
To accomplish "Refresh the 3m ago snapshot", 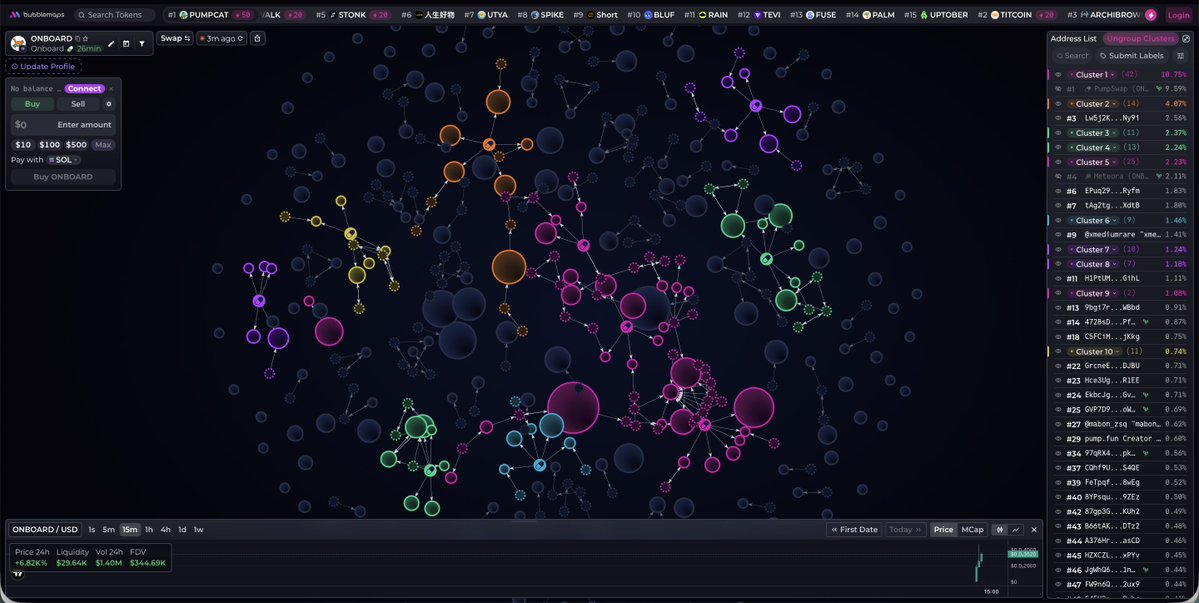I will tap(240, 38).
